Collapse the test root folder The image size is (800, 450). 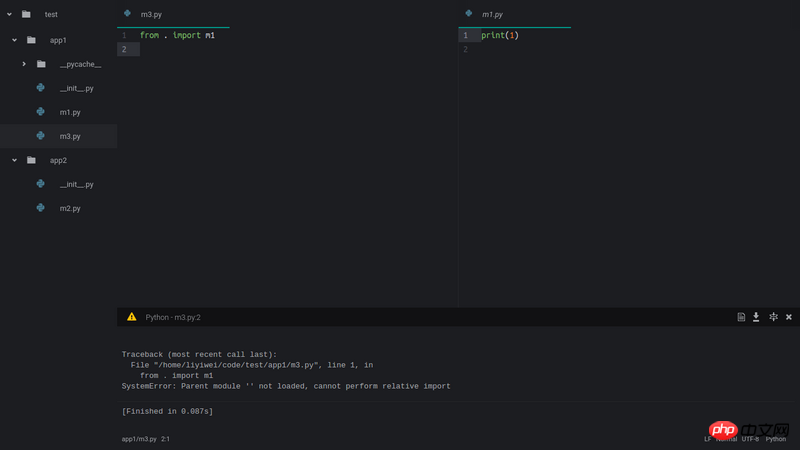[10, 15]
